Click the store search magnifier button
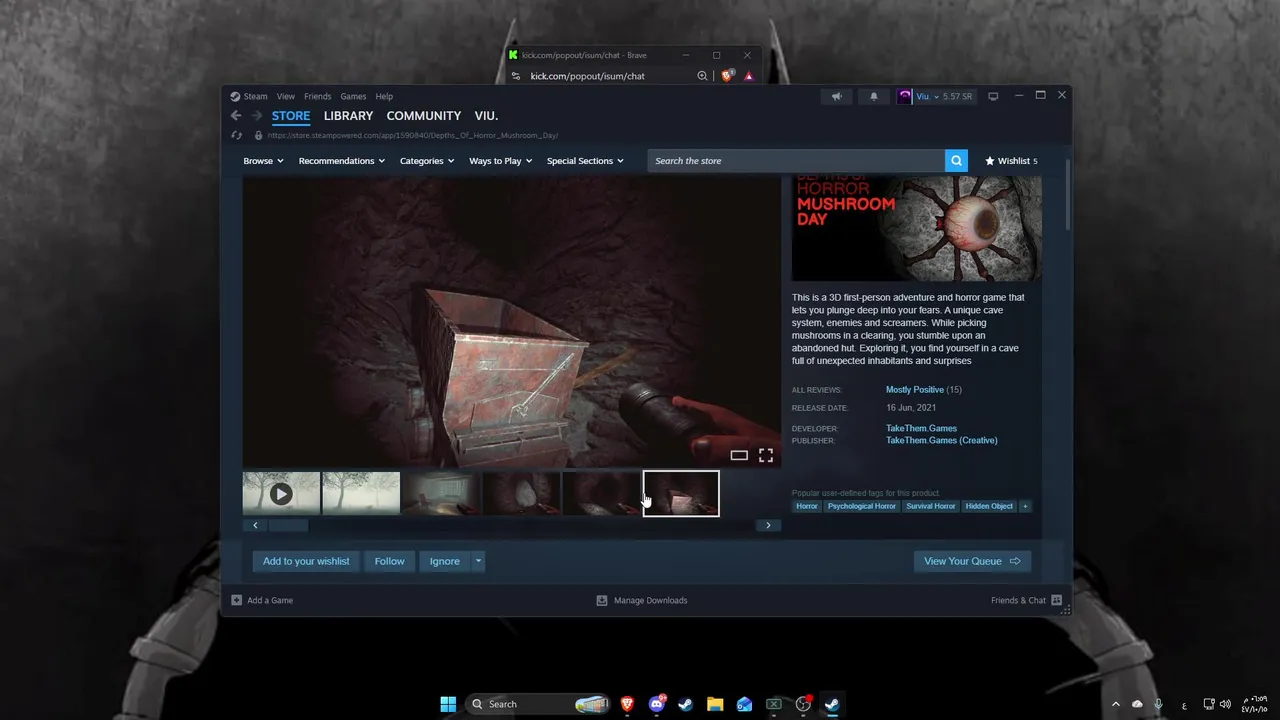1280x720 pixels. (x=956, y=161)
